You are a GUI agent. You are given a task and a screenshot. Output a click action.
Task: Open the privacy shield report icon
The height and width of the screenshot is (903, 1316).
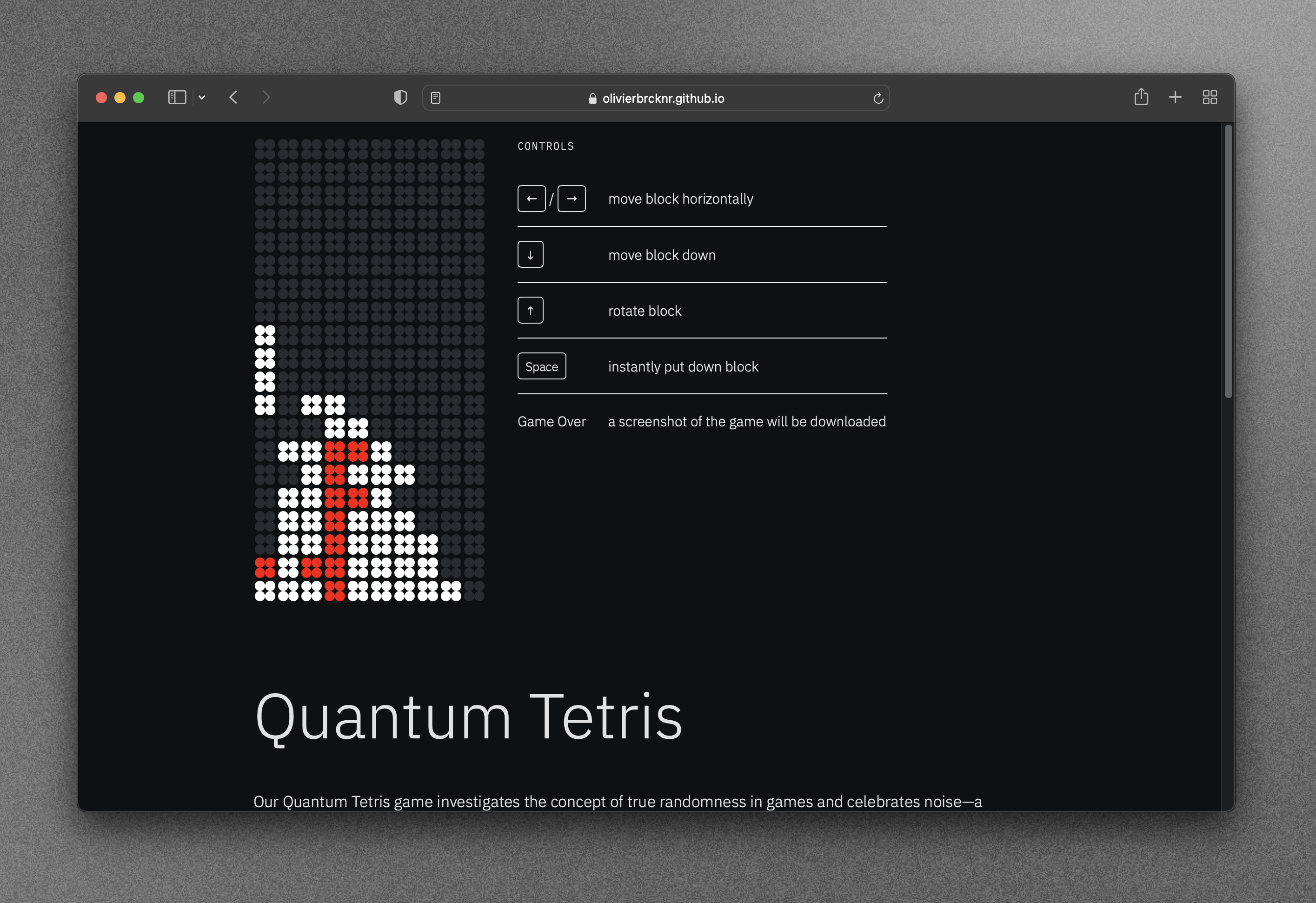(x=400, y=97)
